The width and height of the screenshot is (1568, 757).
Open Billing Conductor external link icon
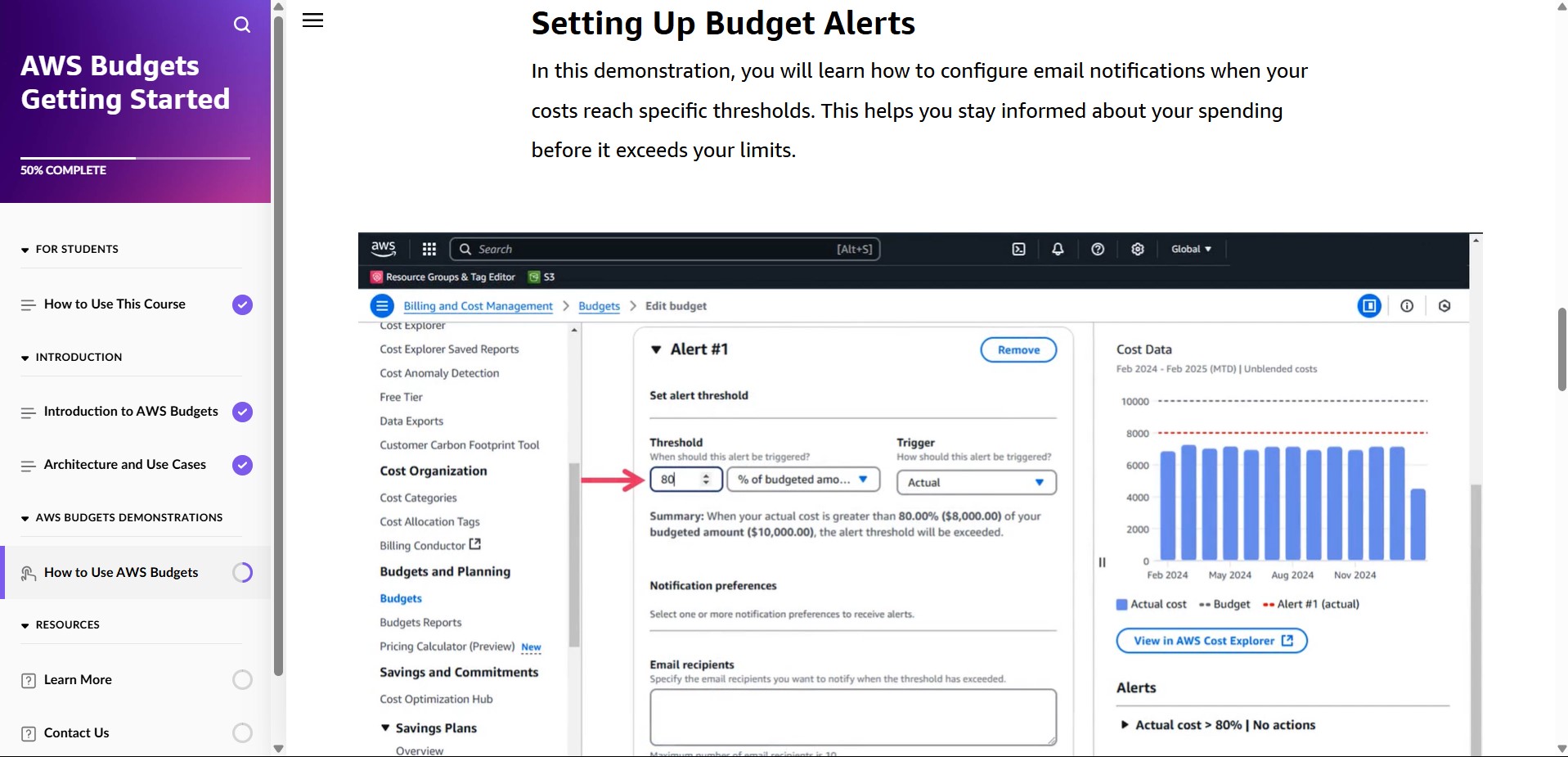(x=475, y=544)
